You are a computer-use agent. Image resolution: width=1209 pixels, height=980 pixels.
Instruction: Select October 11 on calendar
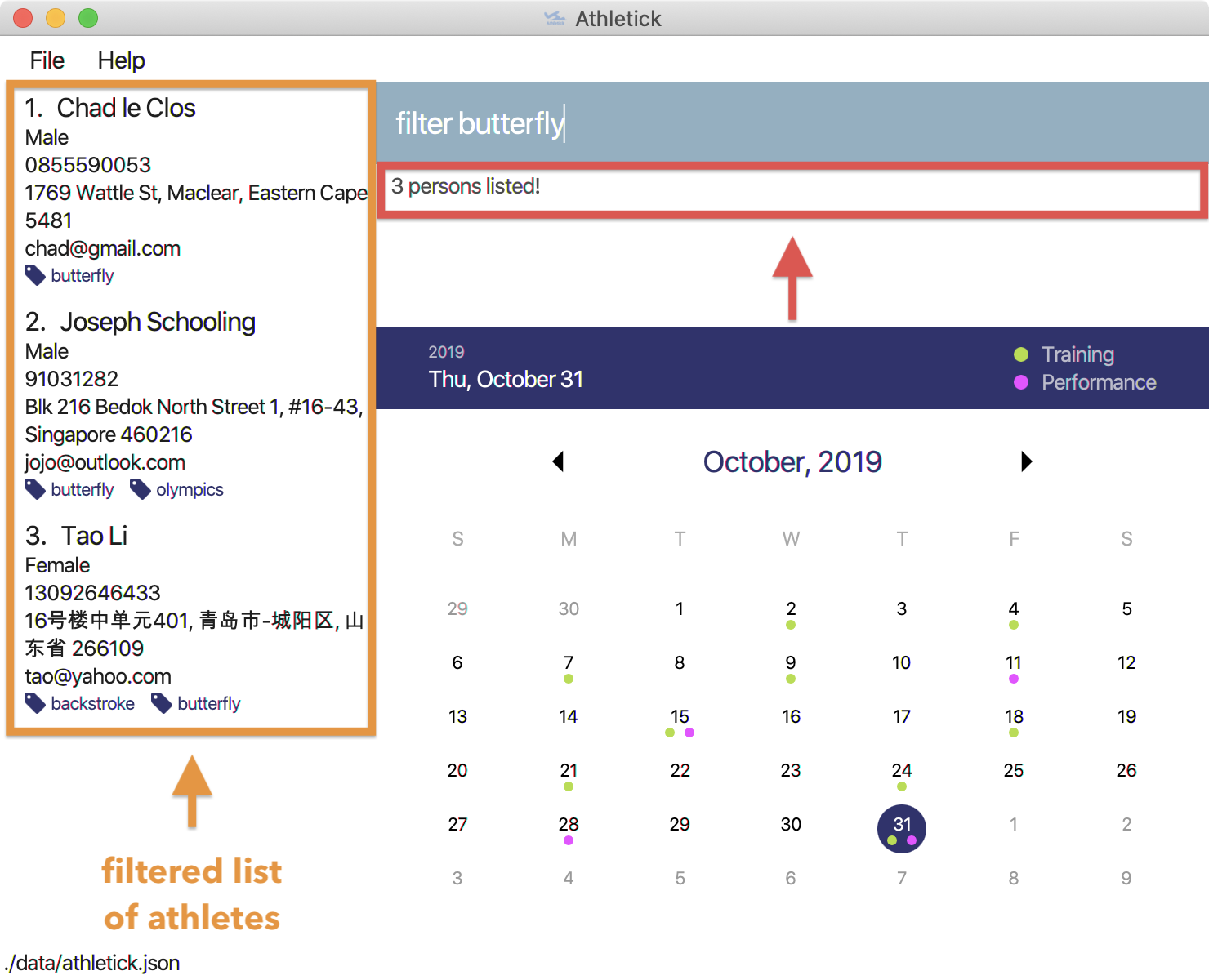[1014, 663]
